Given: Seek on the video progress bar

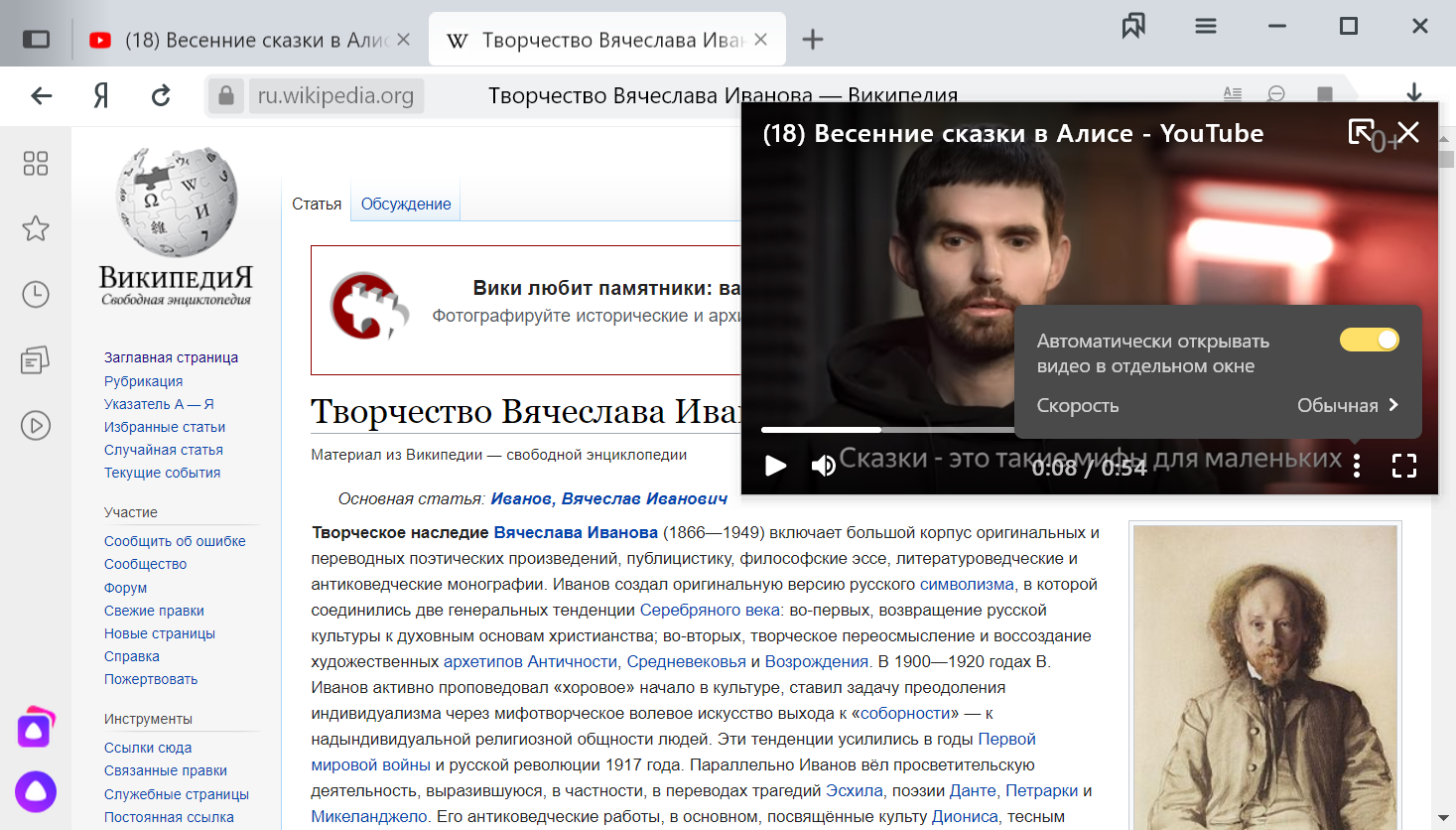Looking at the screenshot, I should point(887,430).
